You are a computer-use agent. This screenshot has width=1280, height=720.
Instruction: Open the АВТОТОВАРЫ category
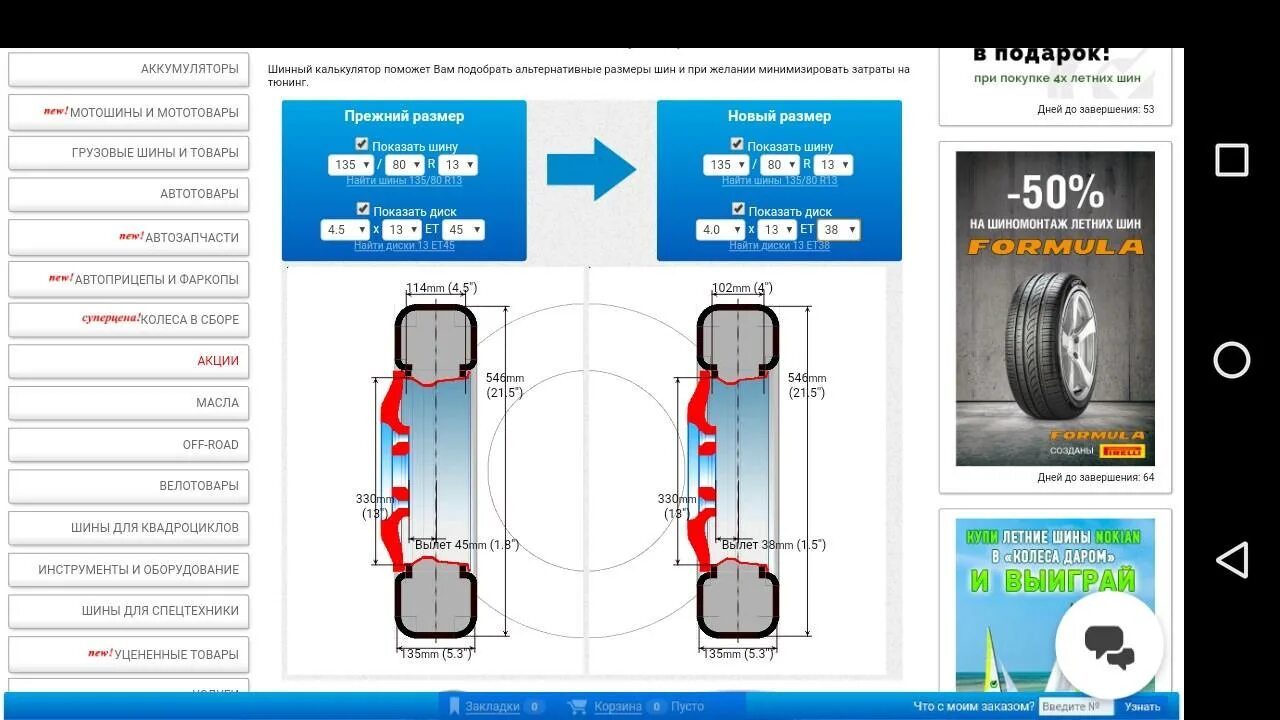(129, 194)
